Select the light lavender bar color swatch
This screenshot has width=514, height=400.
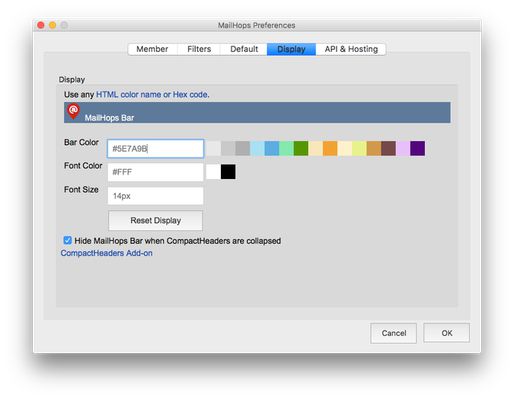click(x=403, y=148)
